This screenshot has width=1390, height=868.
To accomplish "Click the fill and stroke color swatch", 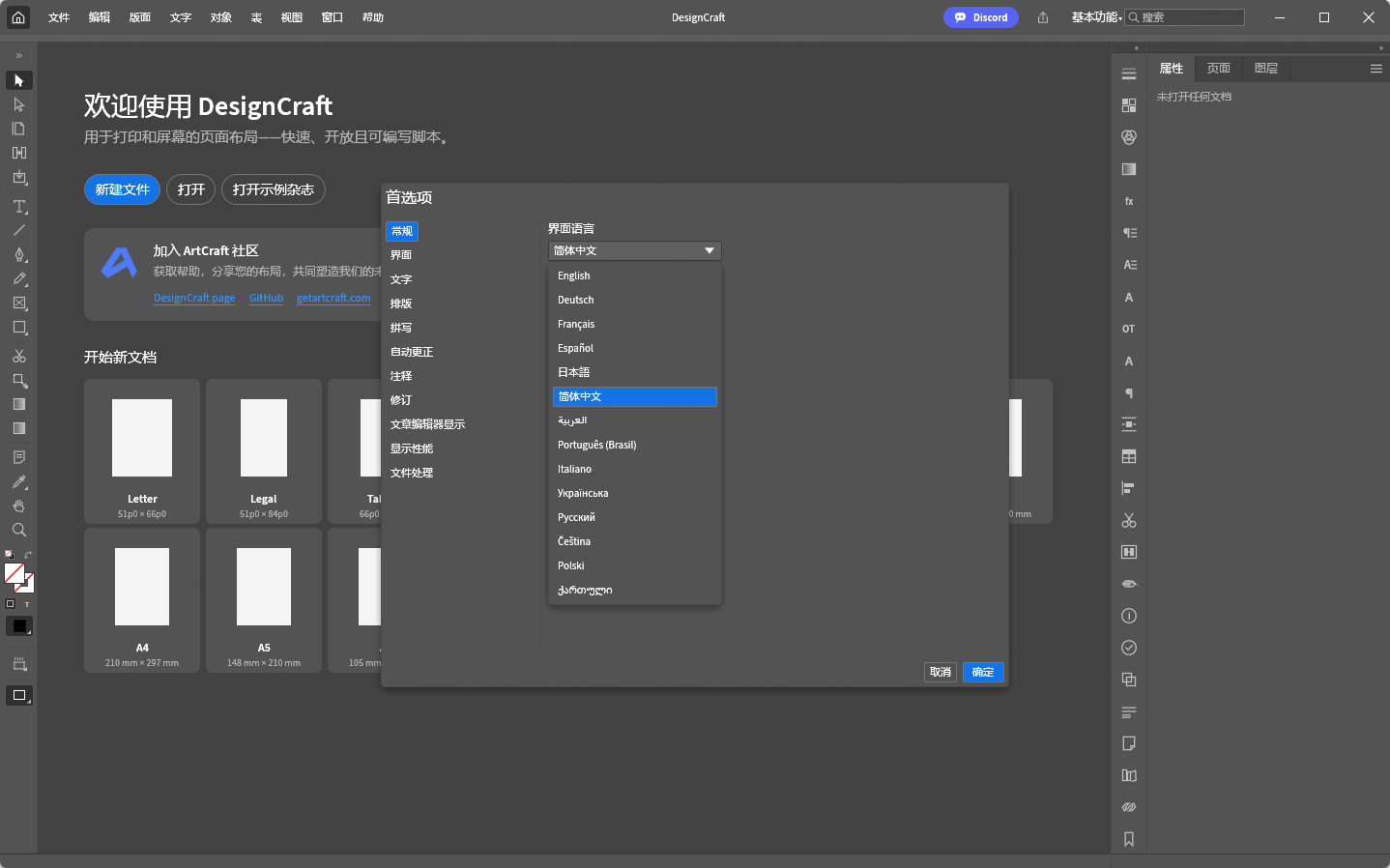I will pyautogui.click(x=18, y=577).
